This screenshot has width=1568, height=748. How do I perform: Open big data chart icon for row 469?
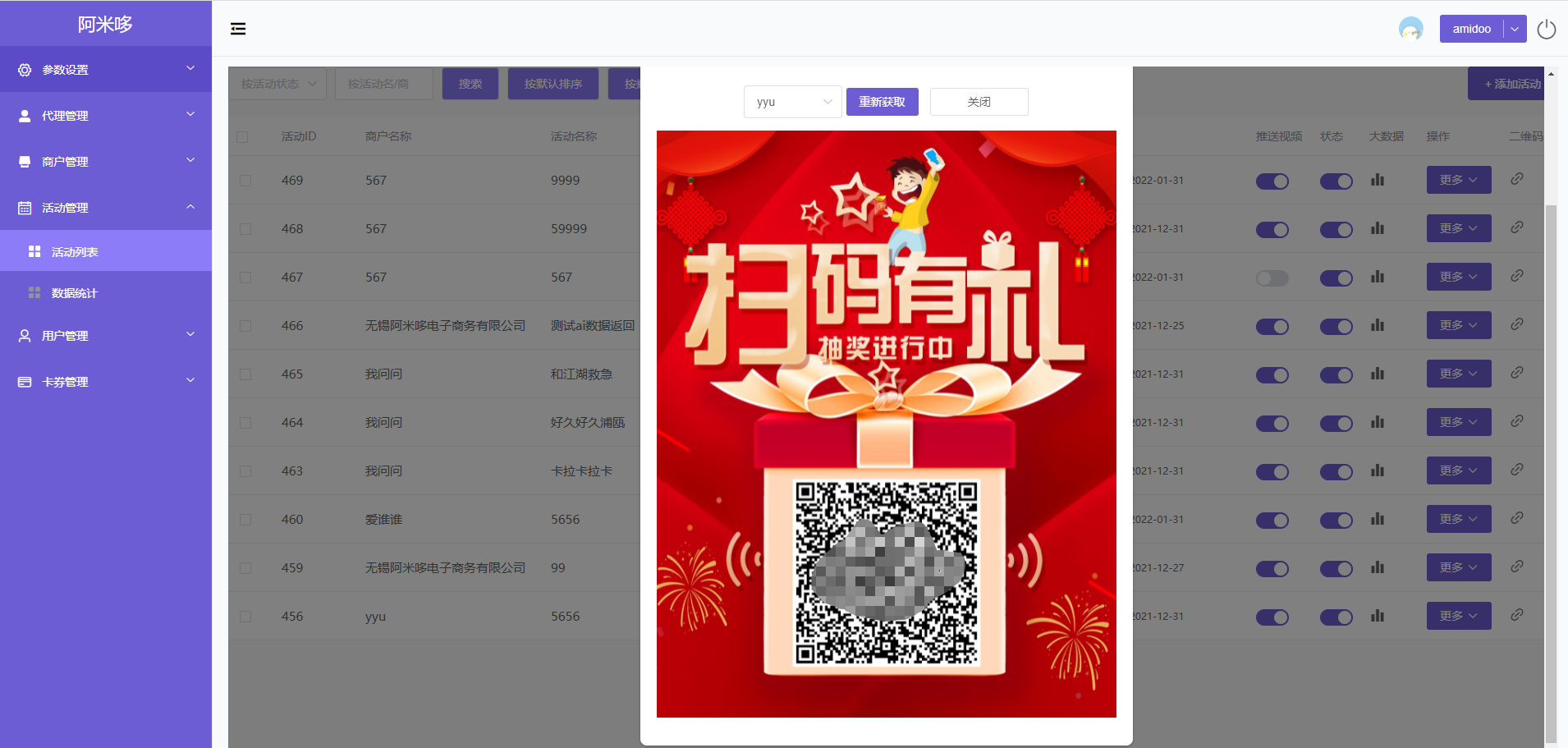coord(1378,180)
